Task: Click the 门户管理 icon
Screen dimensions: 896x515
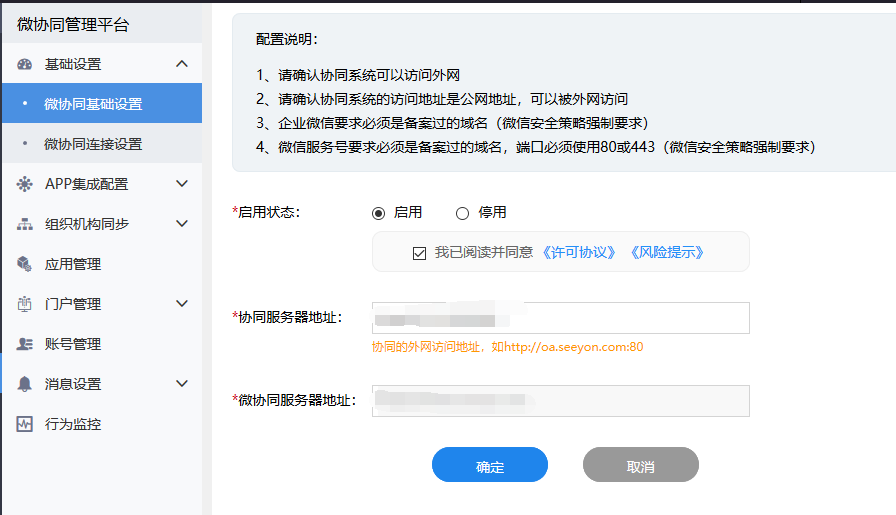Action: point(25,304)
